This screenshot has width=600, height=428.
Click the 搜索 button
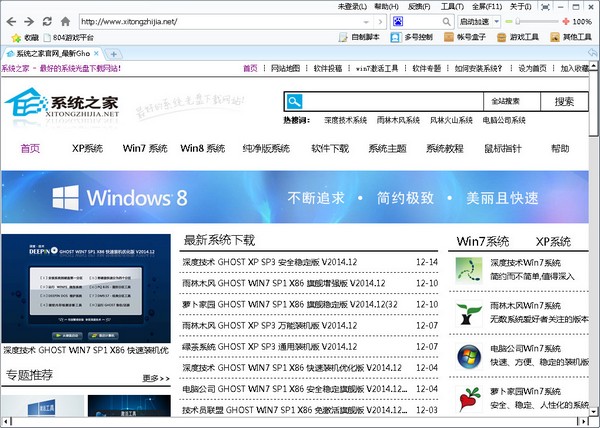pos(564,101)
